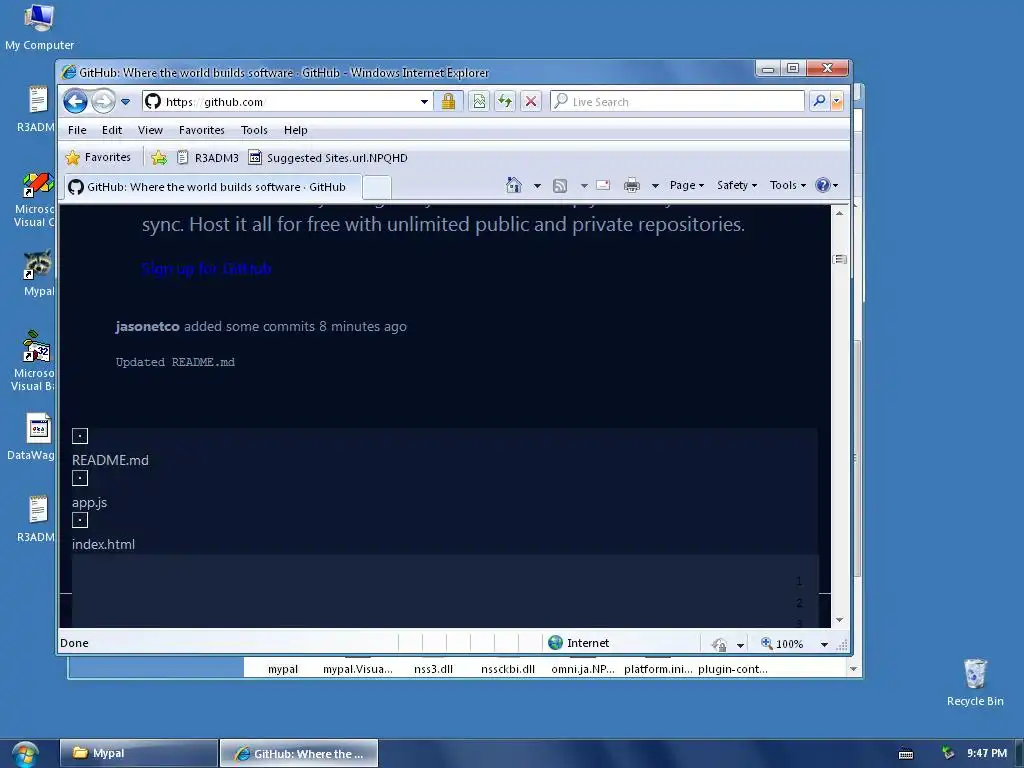Click the on-screen keyboard tray icon
The height and width of the screenshot is (768, 1024).
(x=906, y=754)
